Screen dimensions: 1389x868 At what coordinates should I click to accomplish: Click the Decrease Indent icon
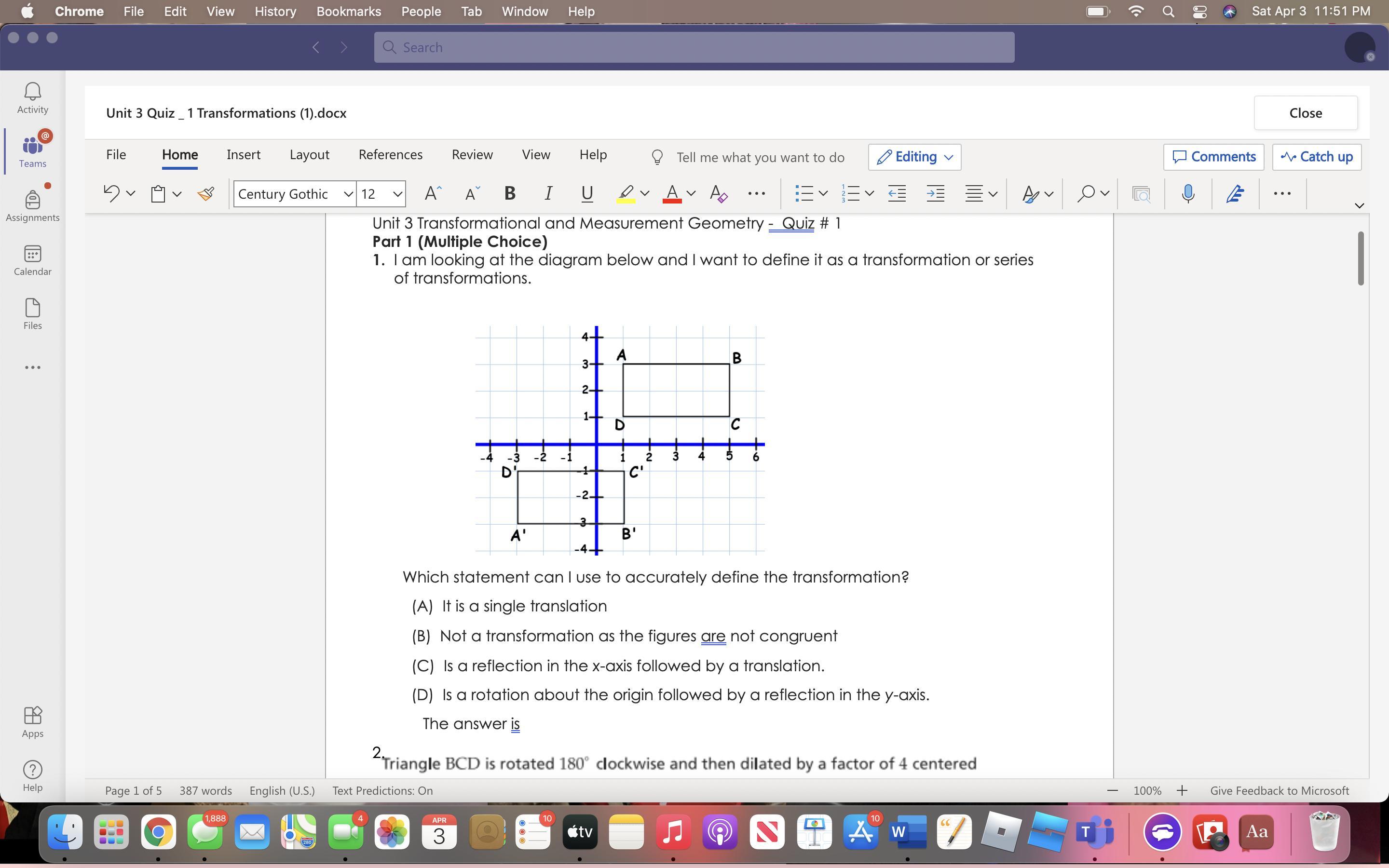(x=897, y=194)
